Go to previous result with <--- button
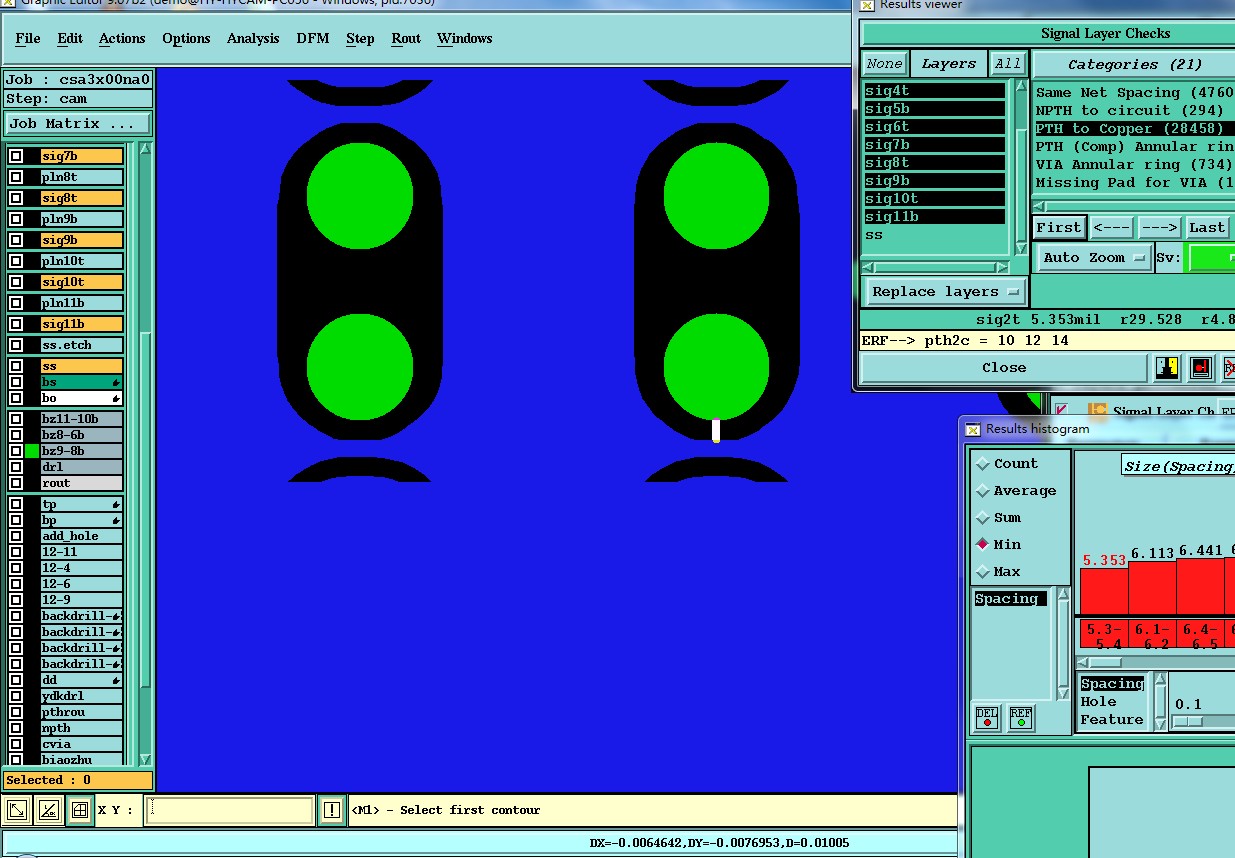The width and height of the screenshot is (1235, 858). click(1111, 228)
